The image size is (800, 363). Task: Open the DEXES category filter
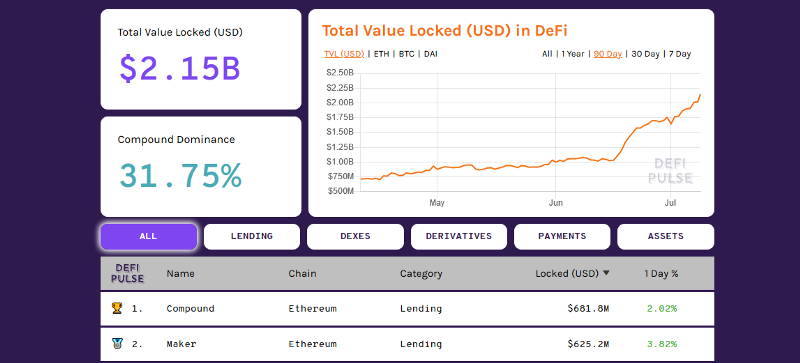(x=355, y=236)
